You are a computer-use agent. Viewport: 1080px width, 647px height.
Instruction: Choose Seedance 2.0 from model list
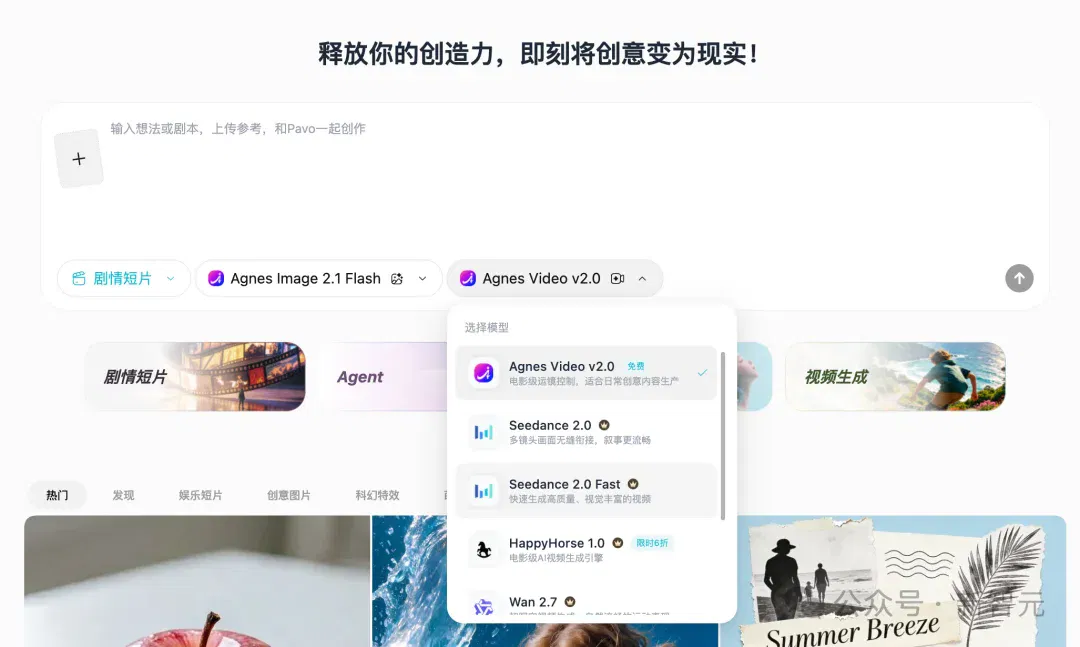click(586, 432)
